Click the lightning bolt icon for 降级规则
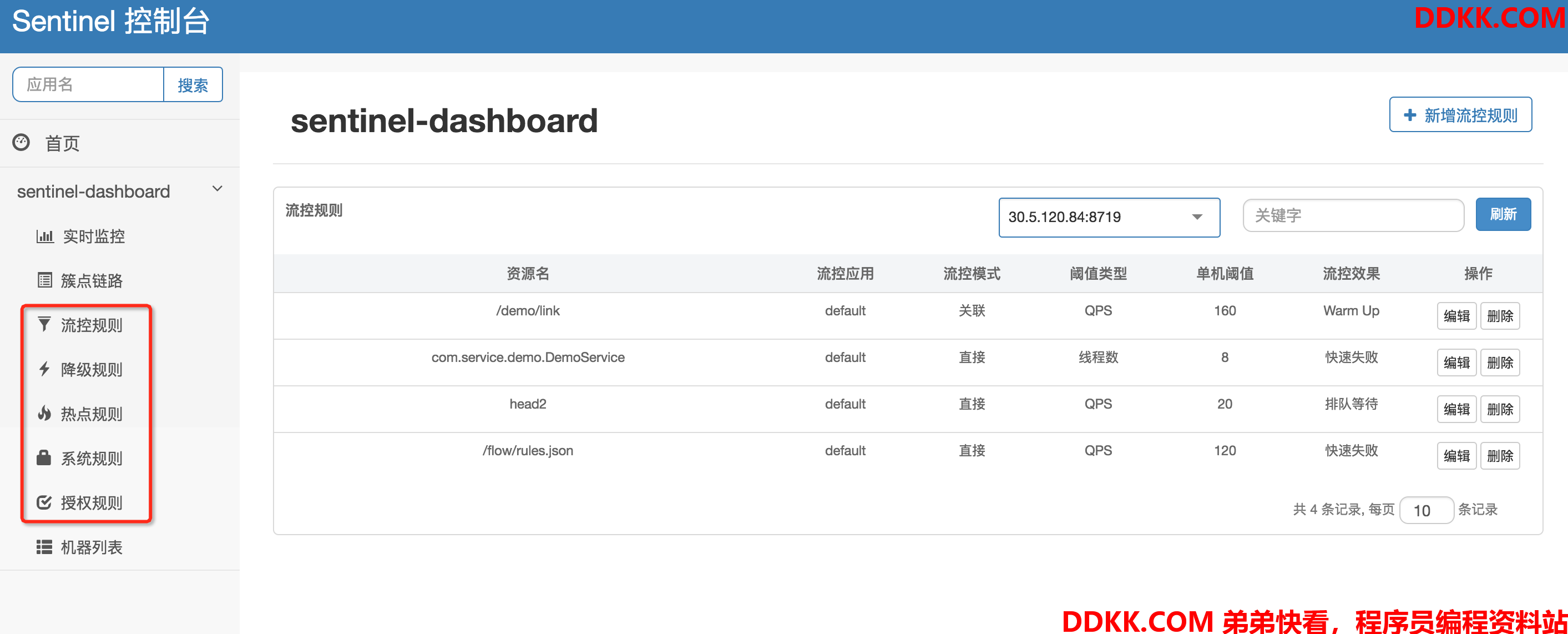The image size is (1568, 634). tap(44, 369)
